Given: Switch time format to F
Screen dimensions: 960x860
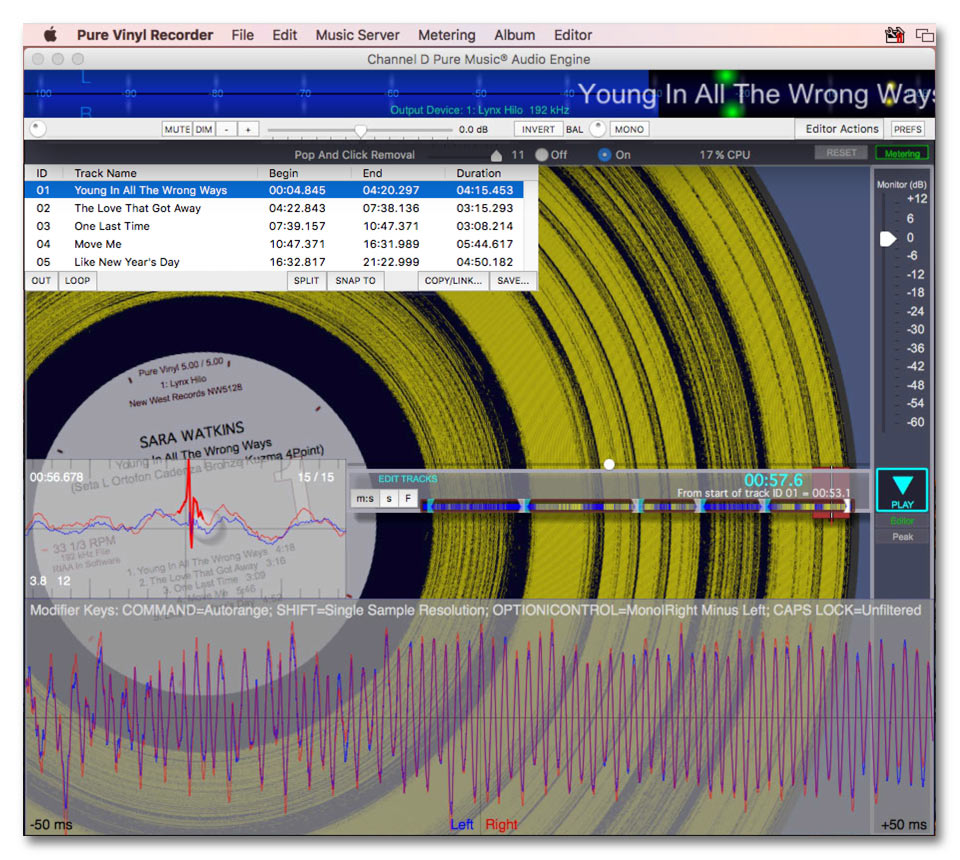Looking at the screenshot, I should (408, 498).
